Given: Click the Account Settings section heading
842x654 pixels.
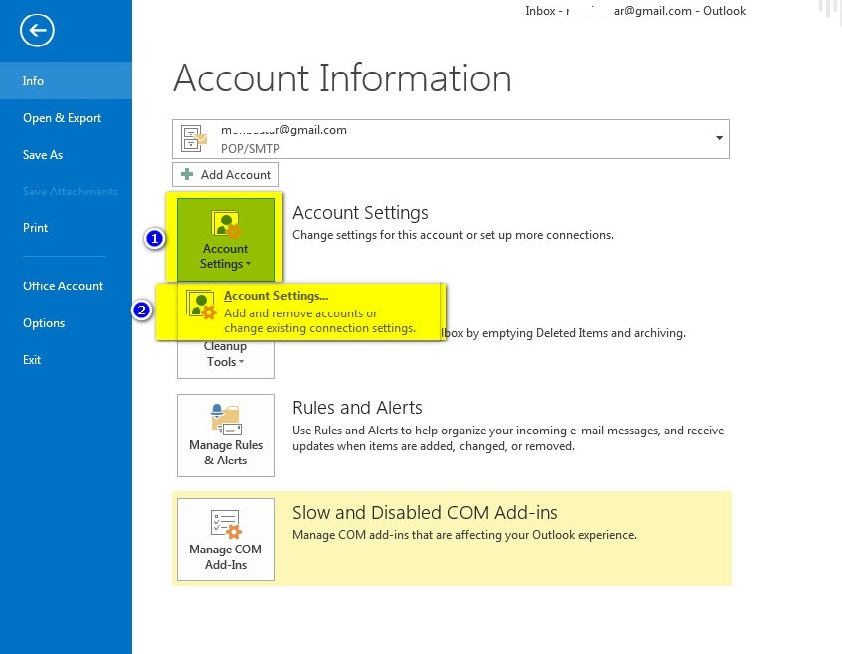Looking at the screenshot, I should pos(360,213).
